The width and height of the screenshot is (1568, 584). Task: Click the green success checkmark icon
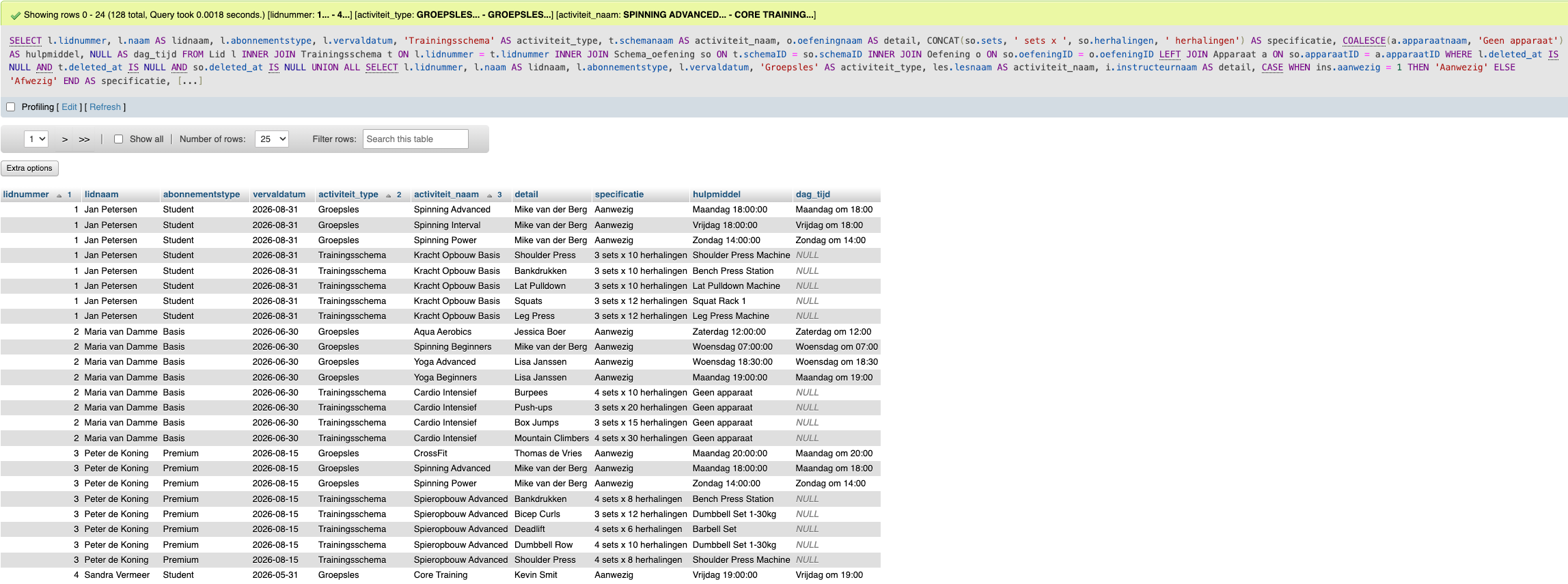[x=15, y=15]
